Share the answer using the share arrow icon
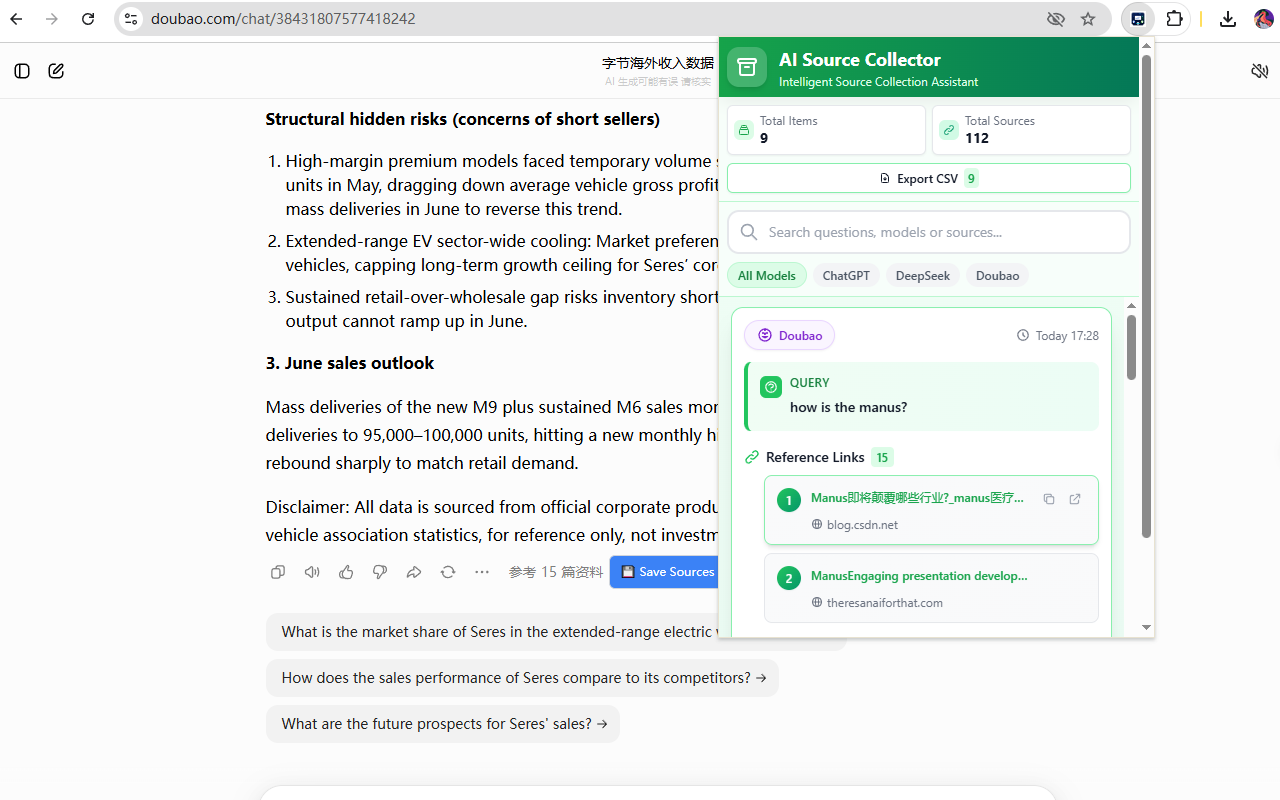The width and height of the screenshot is (1280, 800). pyautogui.click(x=414, y=572)
